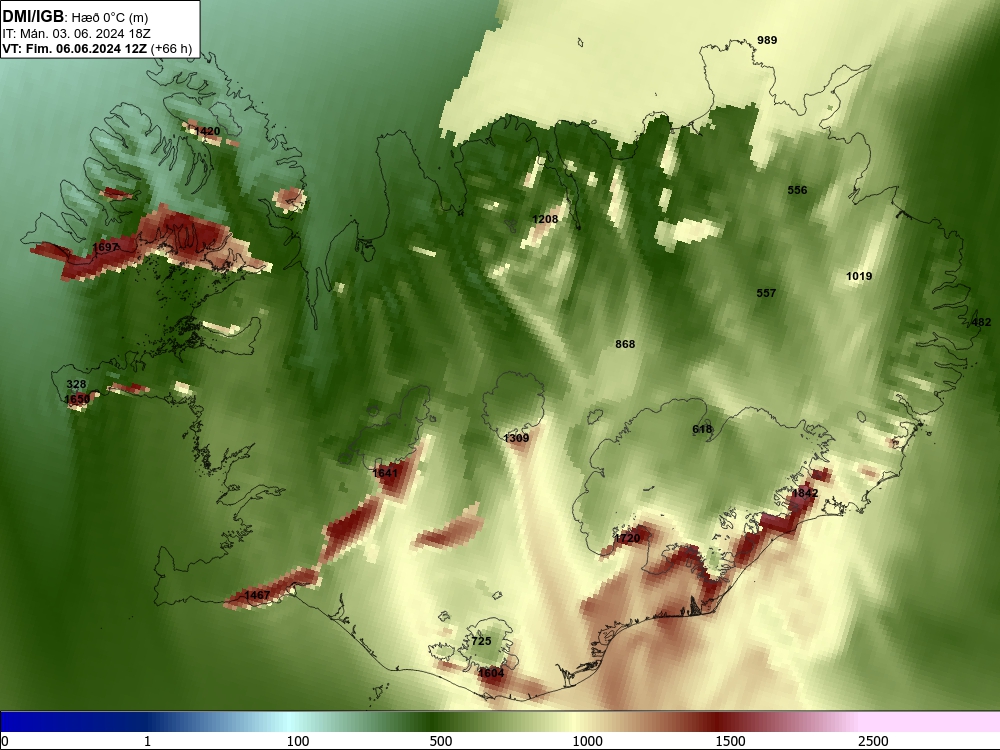Click the 1309 value label
Screen dimensions: 1000x750
point(516,438)
